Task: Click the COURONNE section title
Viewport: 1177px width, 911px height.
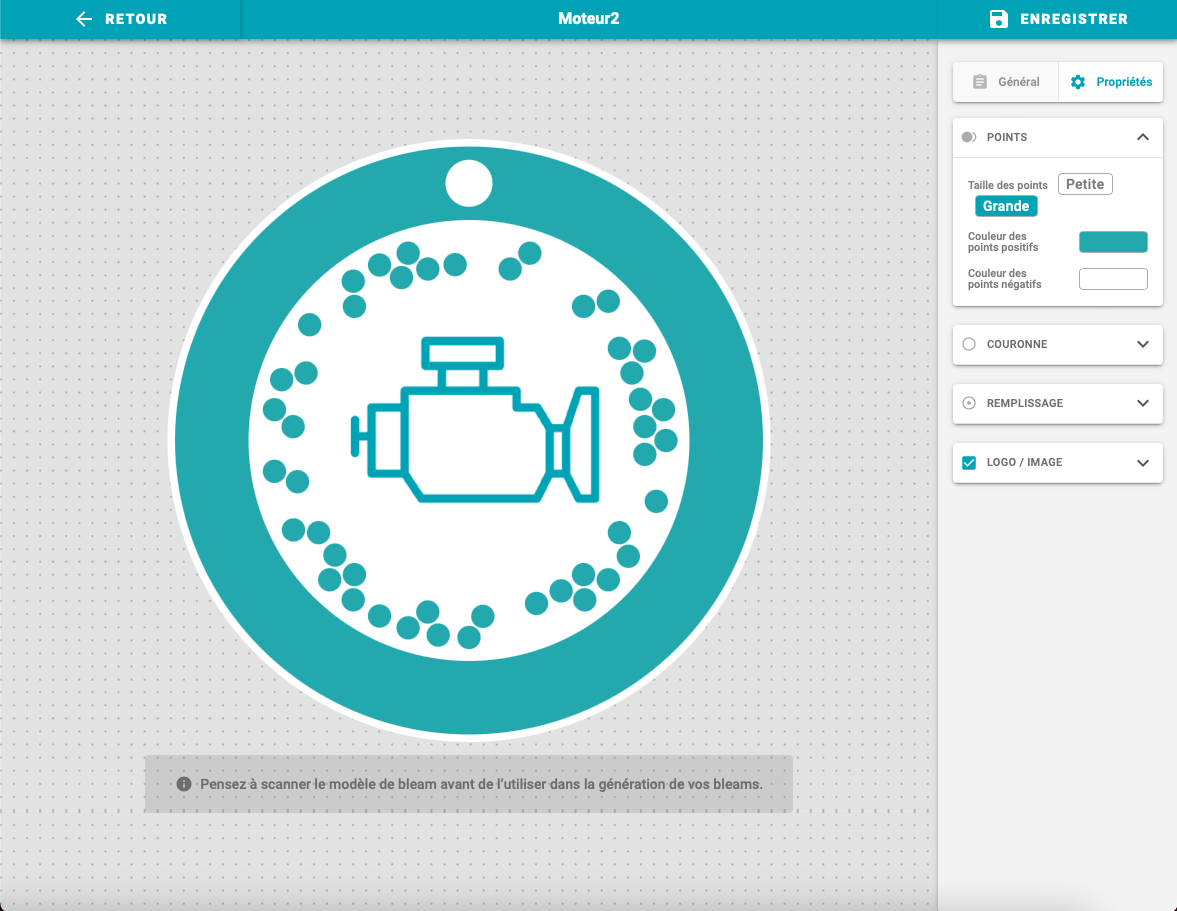Action: (x=1016, y=344)
